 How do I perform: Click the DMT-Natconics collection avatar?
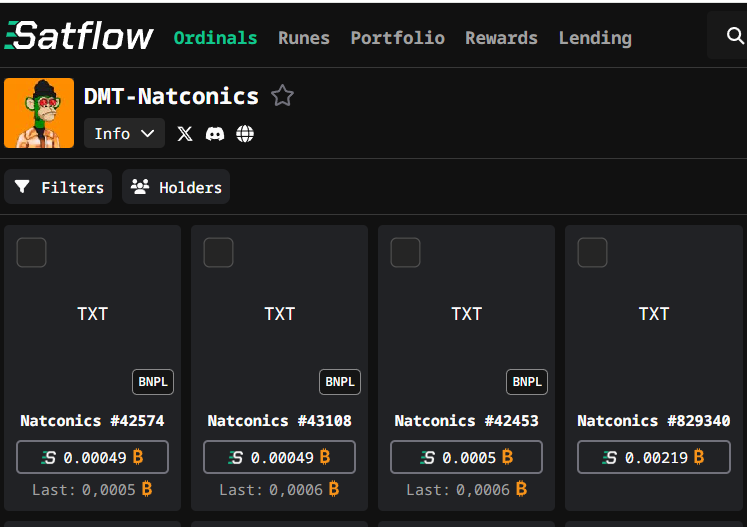pyautogui.click(x=39, y=113)
